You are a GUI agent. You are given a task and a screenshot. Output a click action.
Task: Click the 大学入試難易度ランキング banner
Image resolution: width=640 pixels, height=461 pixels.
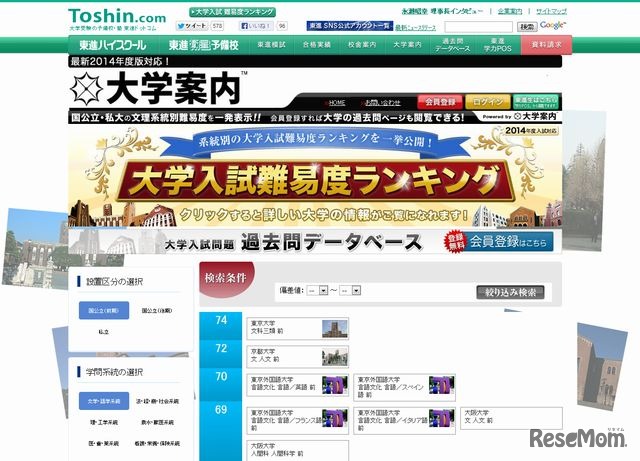(x=315, y=178)
